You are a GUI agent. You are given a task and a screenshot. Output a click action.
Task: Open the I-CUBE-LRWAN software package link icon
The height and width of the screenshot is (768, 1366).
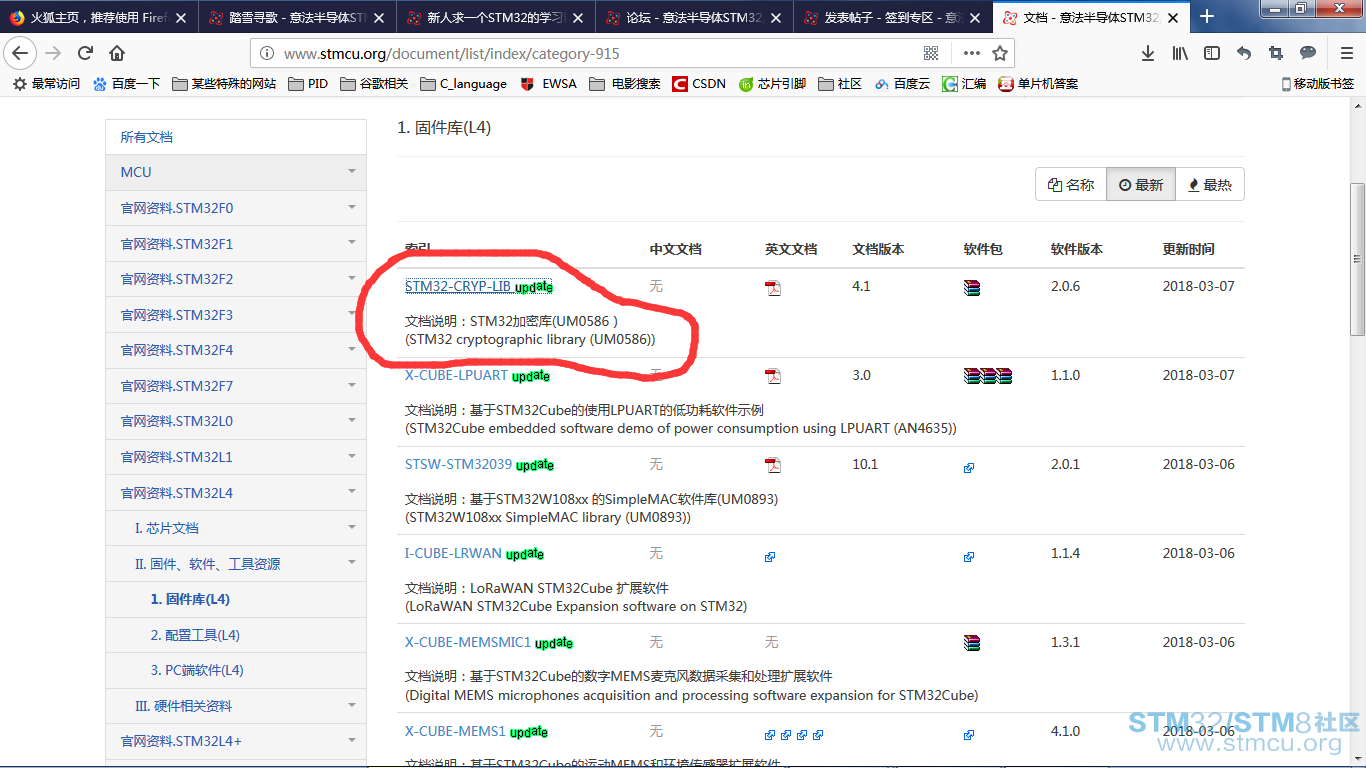pyautogui.click(x=969, y=556)
